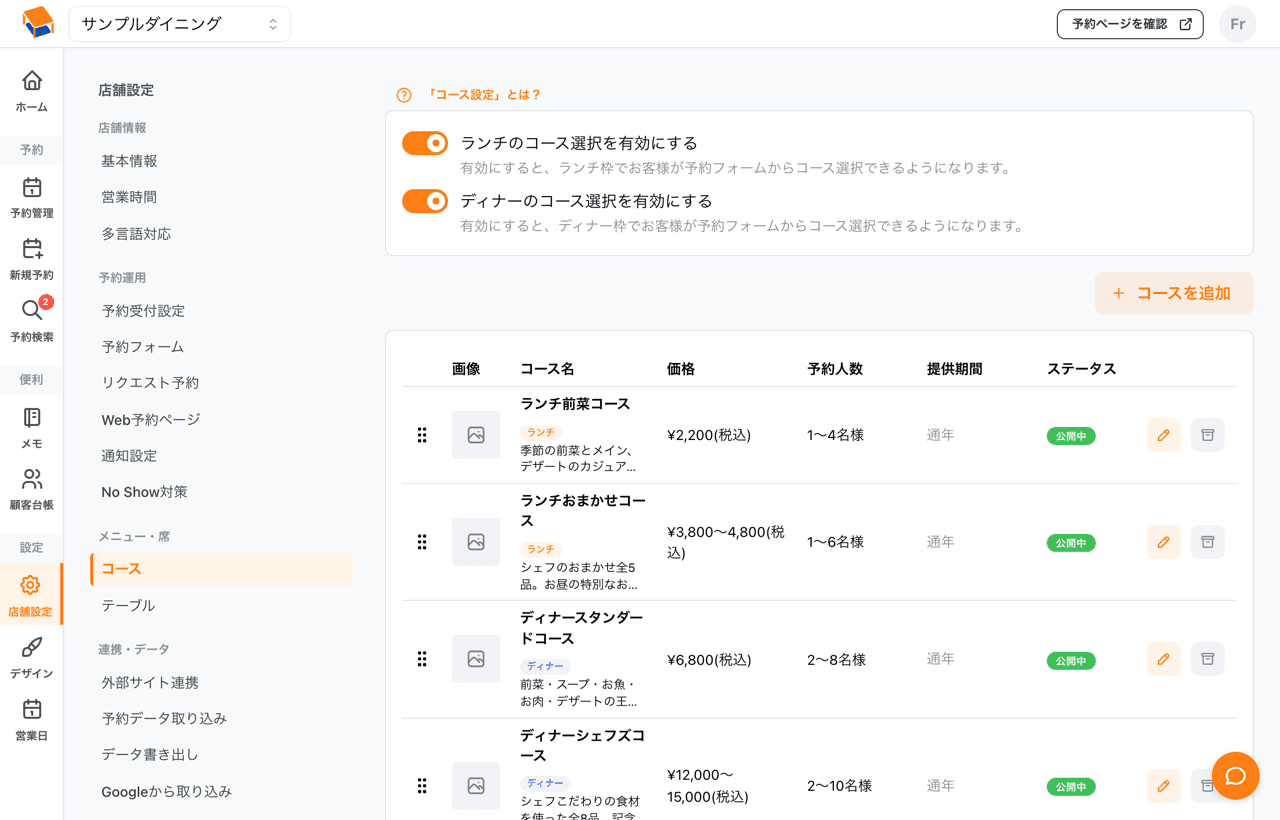Click ランチおまかせコース drag handle
The width and height of the screenshot is (1280, 820).
[422, 542]
